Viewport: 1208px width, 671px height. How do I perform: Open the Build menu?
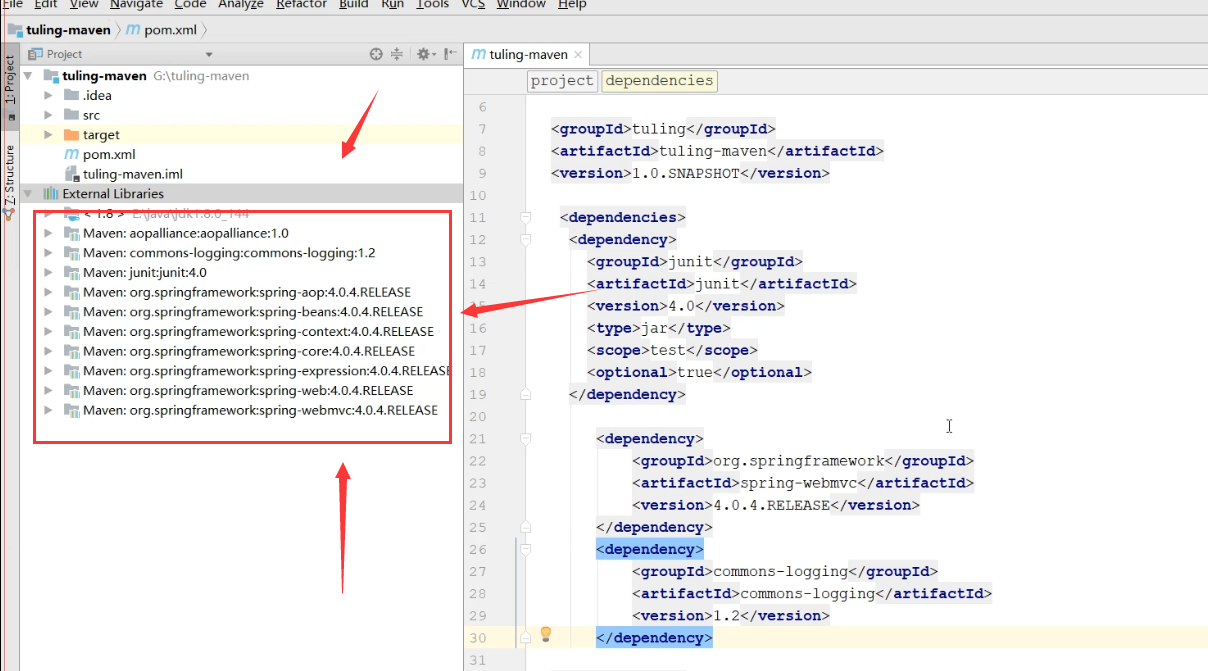(x=353, y=5)
